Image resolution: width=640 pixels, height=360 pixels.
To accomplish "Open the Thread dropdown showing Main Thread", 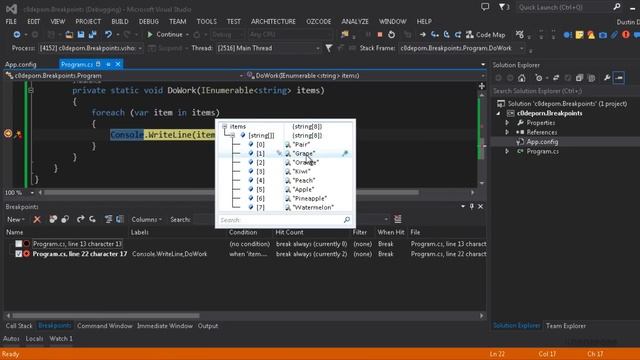I will 318,48.
